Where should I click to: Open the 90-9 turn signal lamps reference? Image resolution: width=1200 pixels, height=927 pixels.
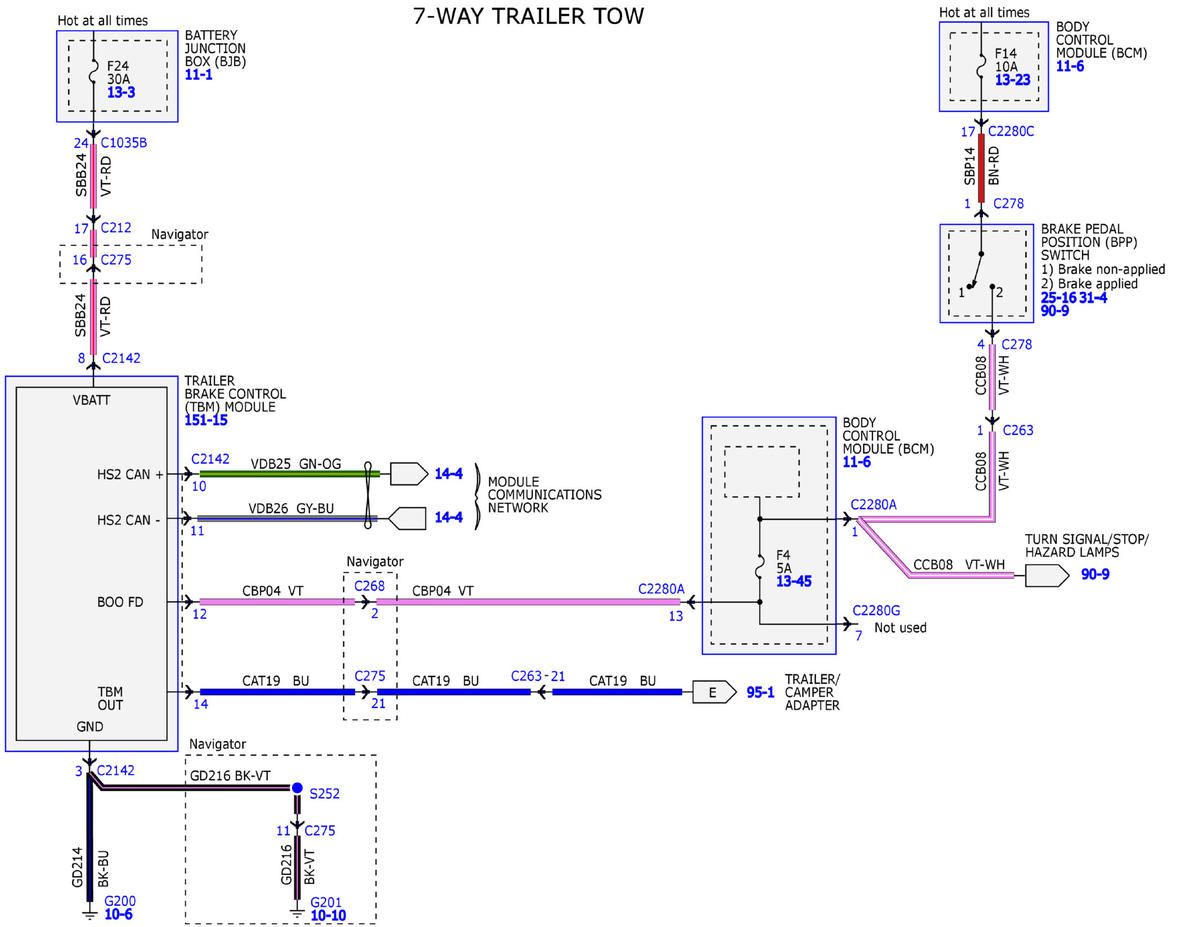(x=1095, y=575)
